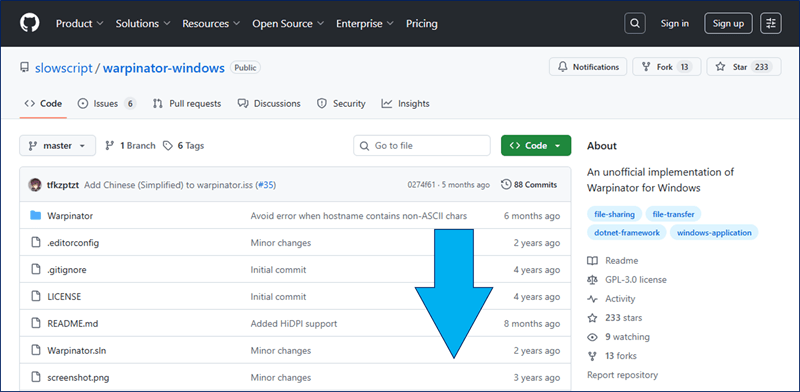
Task: Open the README.md file
Action: [72, 324]
